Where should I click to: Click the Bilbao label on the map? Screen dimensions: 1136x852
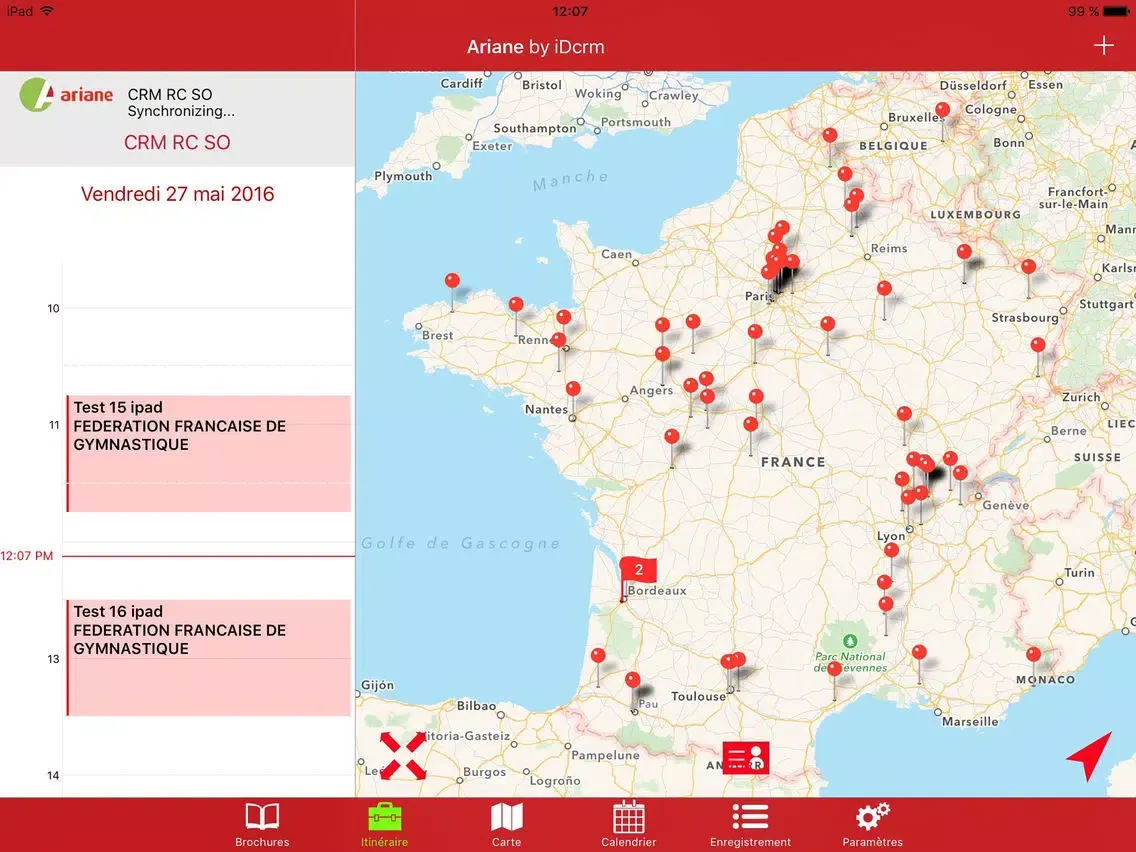tap(476, 706)
